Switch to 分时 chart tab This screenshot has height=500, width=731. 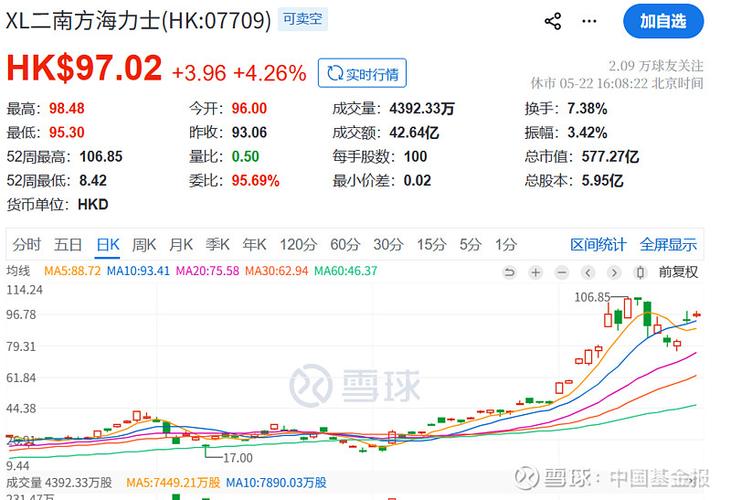click(x=27, y=245)
